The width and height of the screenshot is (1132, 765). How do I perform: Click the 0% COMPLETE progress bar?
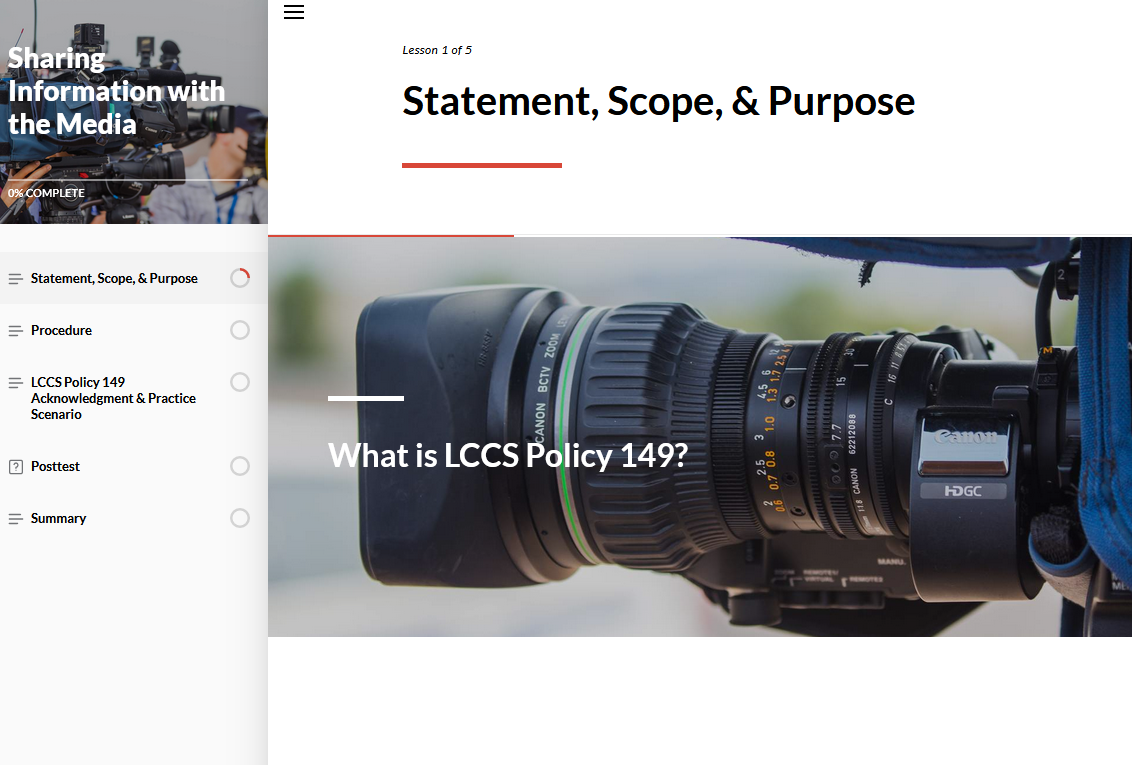128,180
